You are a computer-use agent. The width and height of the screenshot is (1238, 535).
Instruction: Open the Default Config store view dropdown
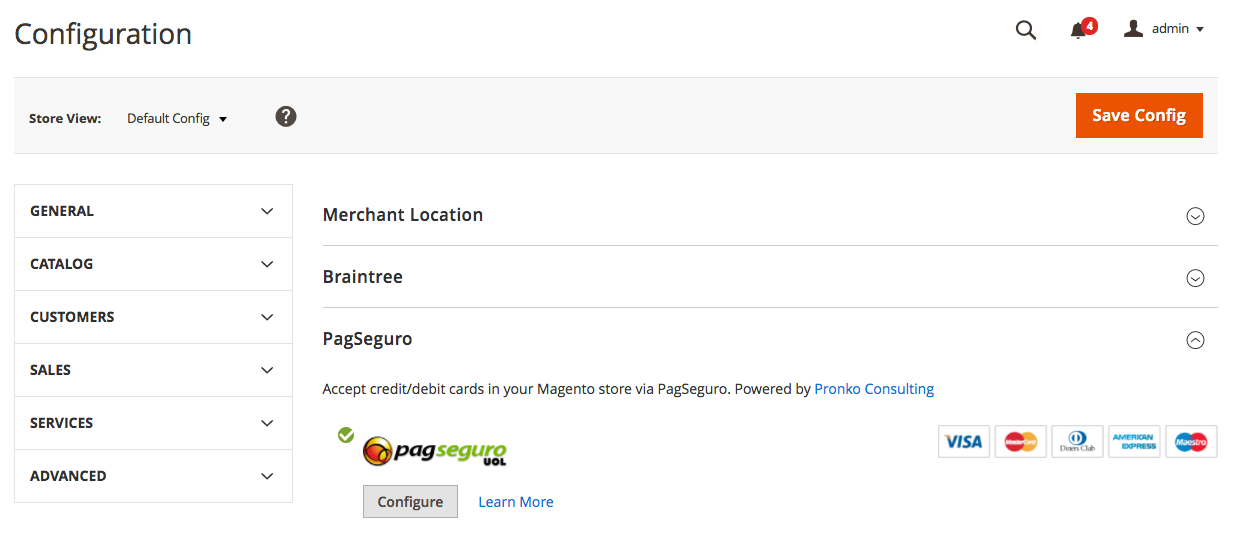coord(177,118)
